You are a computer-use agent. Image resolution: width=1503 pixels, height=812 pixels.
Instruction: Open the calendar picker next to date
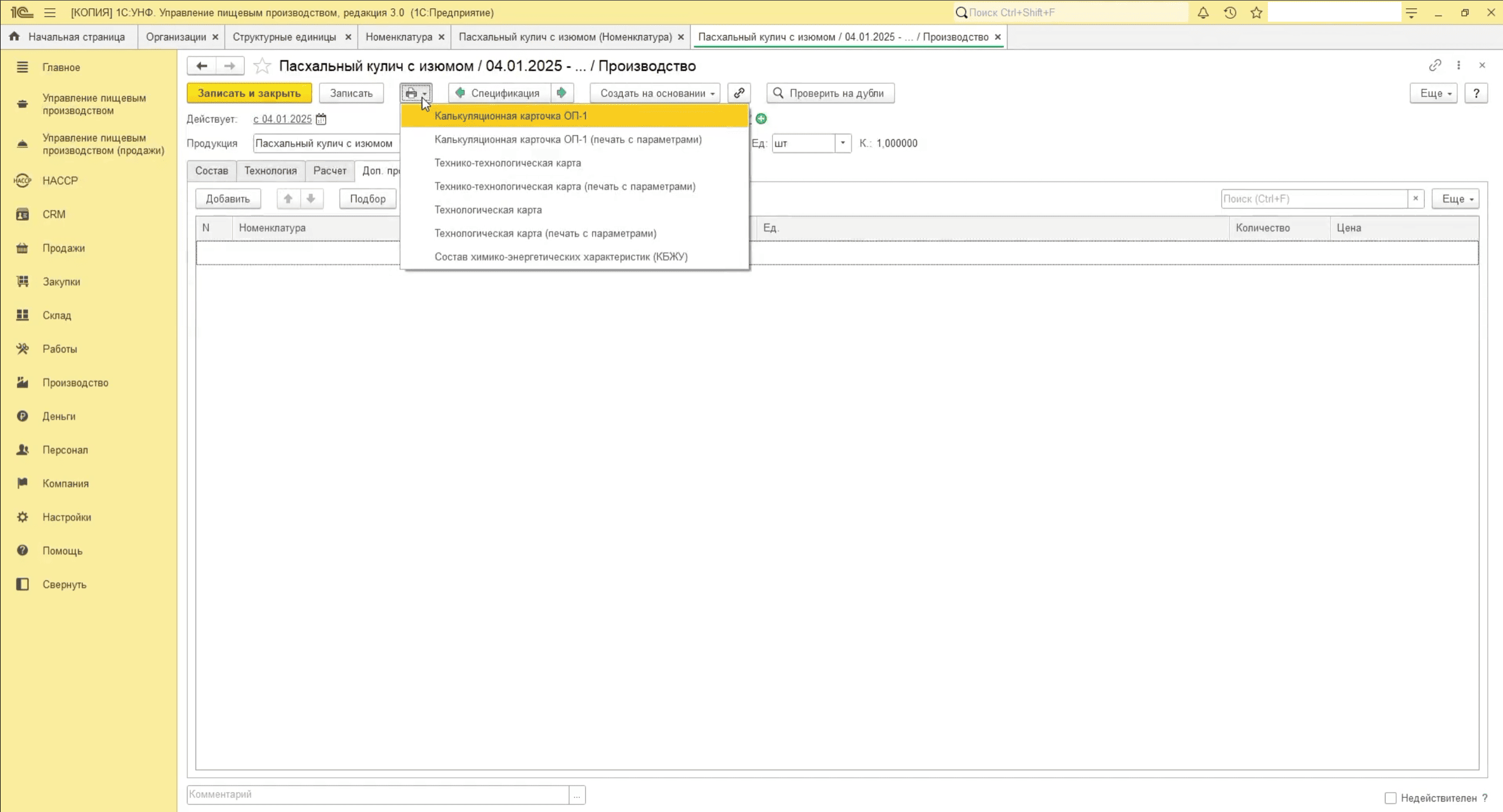coord(321,119)
